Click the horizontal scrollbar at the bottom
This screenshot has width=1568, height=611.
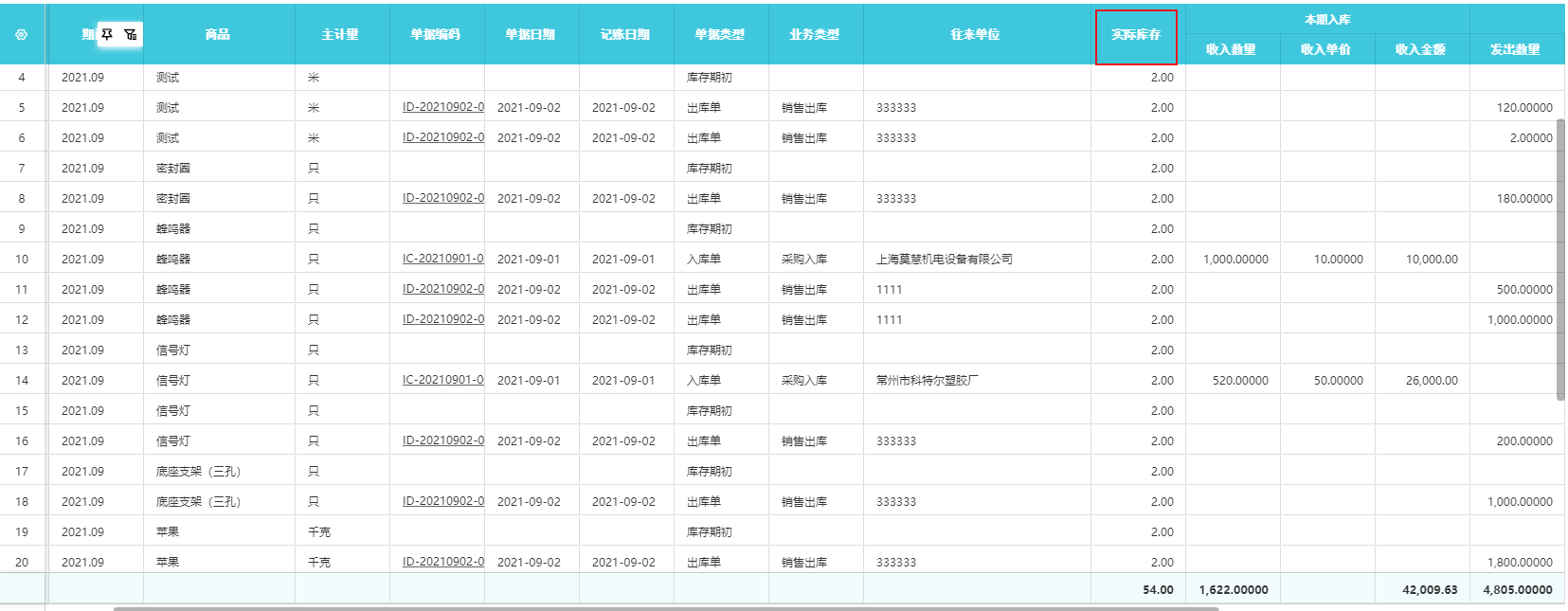click(x=663, y=608)
